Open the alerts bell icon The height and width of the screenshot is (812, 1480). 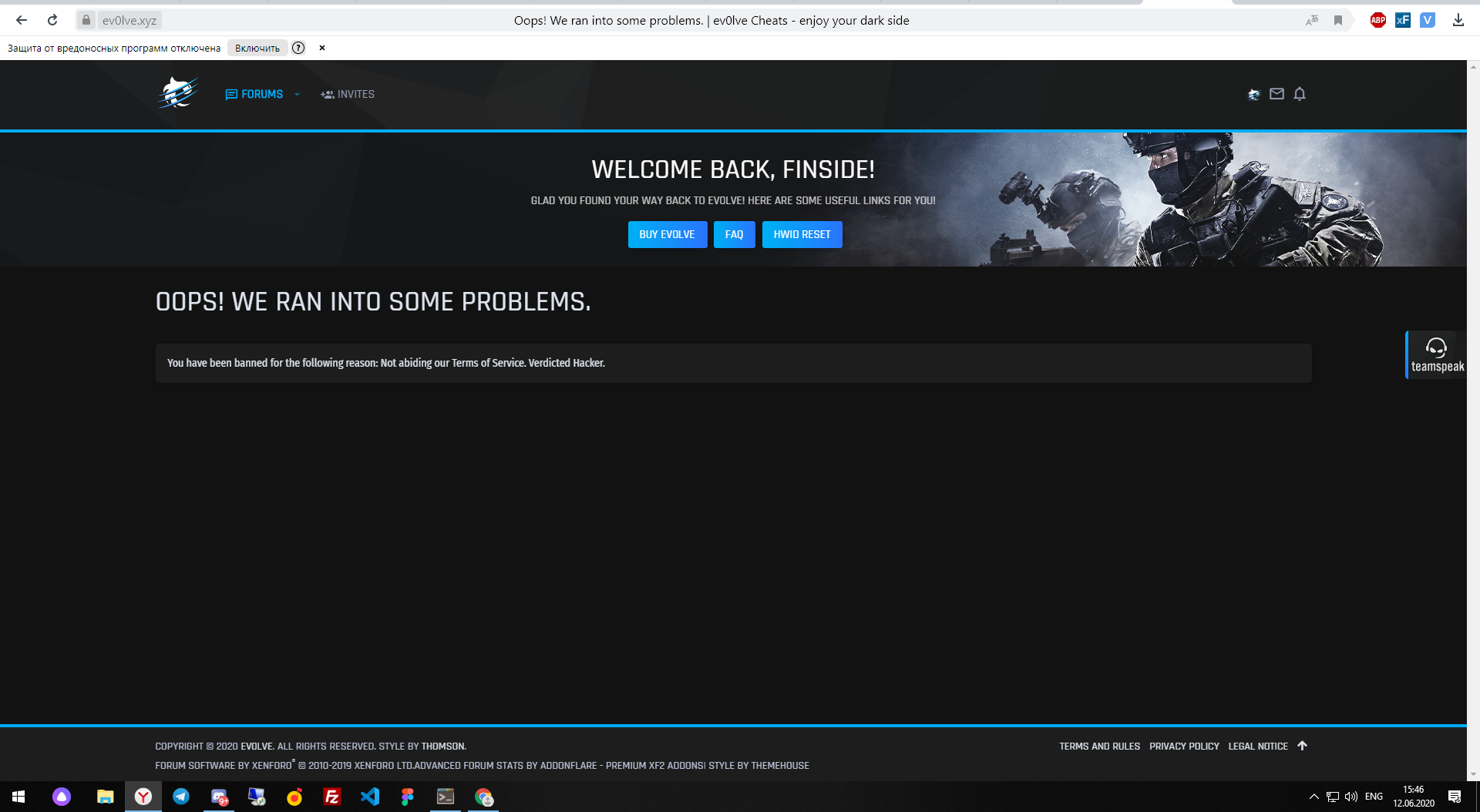(1300, 94)
